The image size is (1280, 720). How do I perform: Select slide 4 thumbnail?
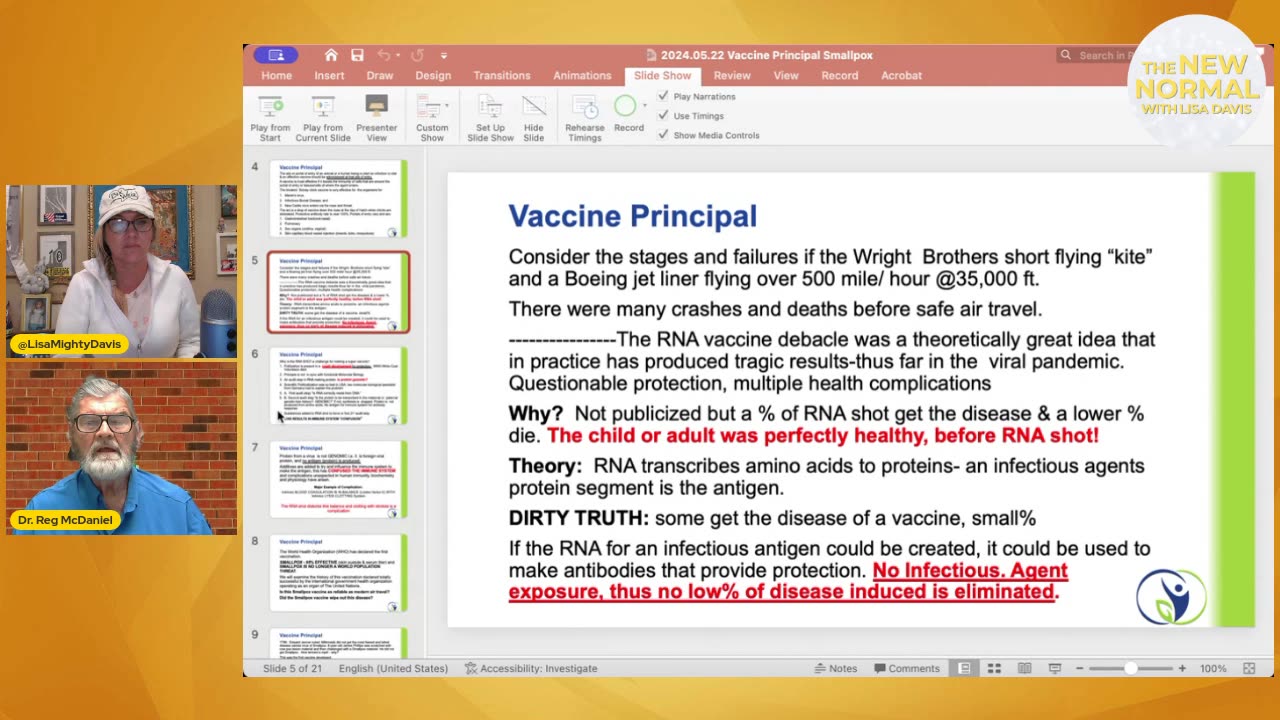(338, 198)
